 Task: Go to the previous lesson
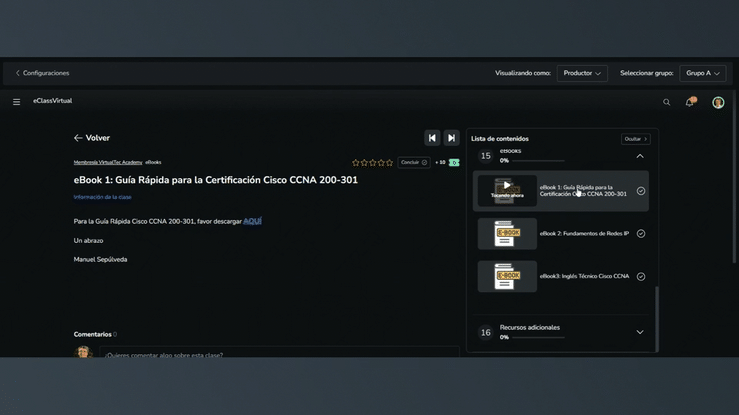[432, 138]
